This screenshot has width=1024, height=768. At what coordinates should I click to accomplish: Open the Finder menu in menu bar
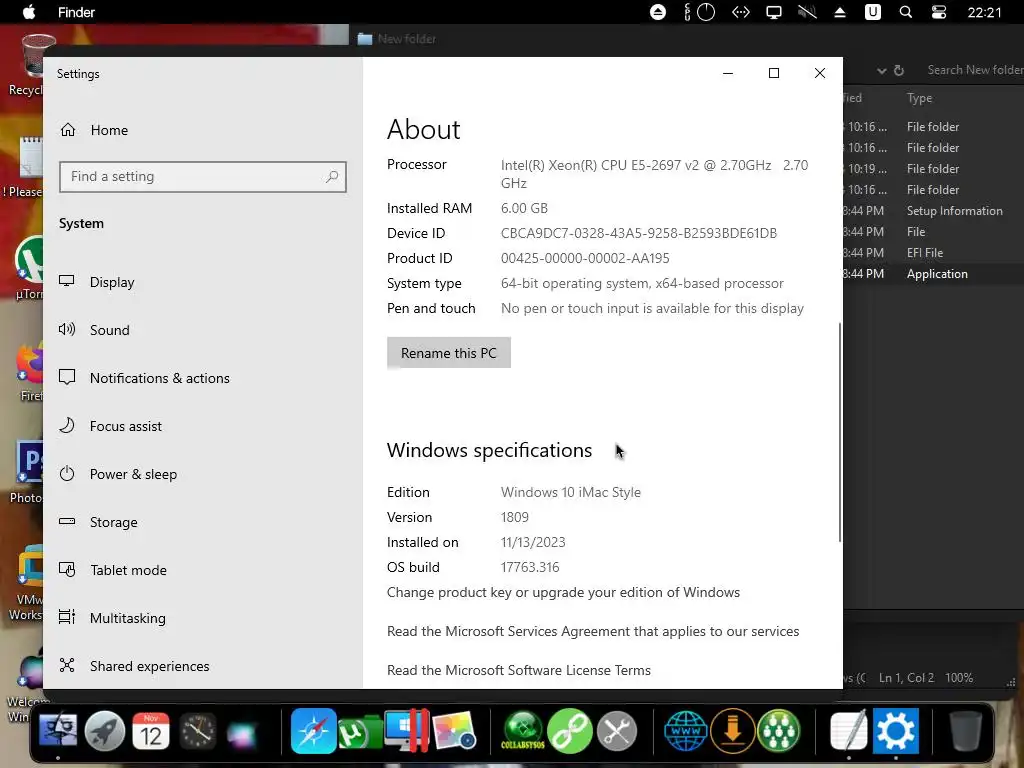76,12
